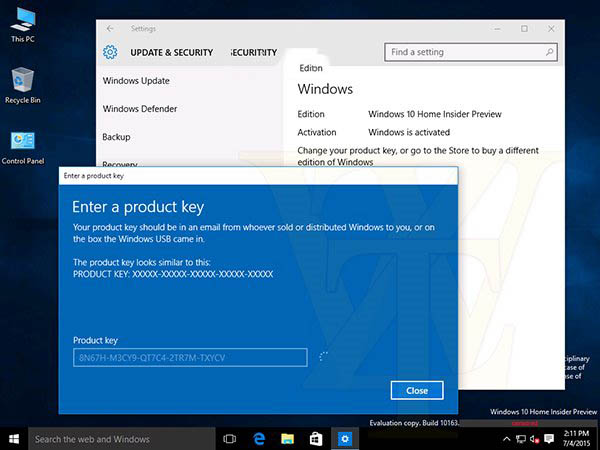Click the back arrow in Settings window
Image resolution: width=600 pixels, height=450 pixels.
click(109, 28)
